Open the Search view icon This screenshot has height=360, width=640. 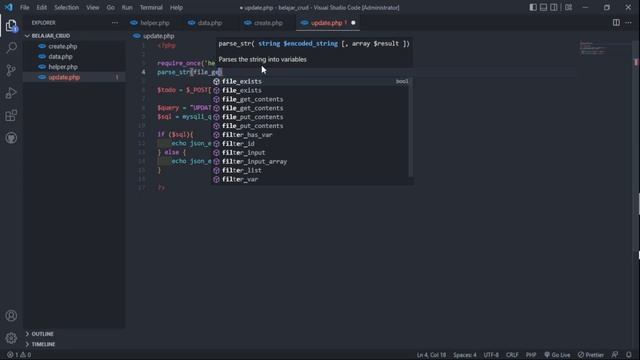[x=11, y=48]
